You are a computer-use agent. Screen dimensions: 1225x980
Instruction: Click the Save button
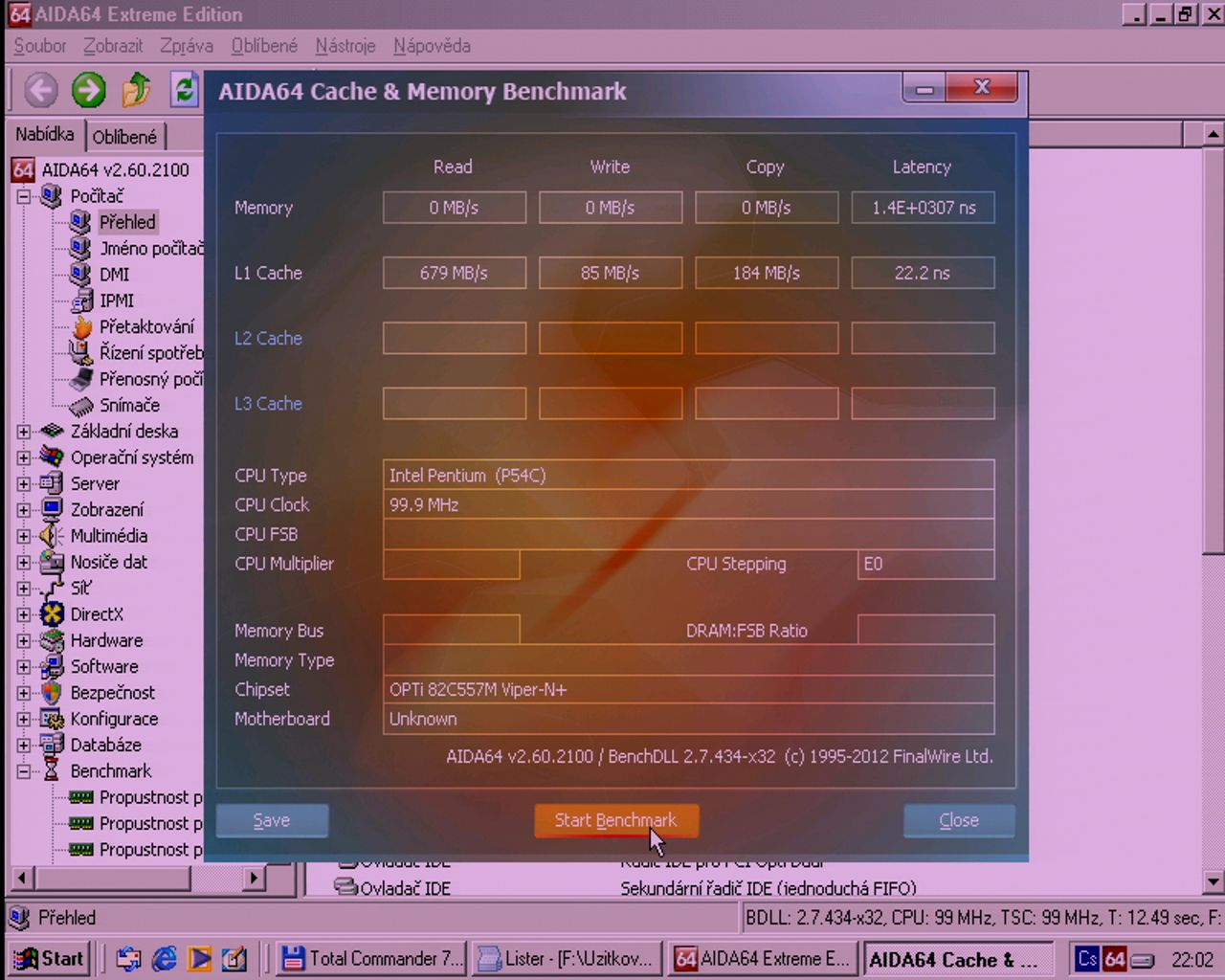click(x=272, y=820)
